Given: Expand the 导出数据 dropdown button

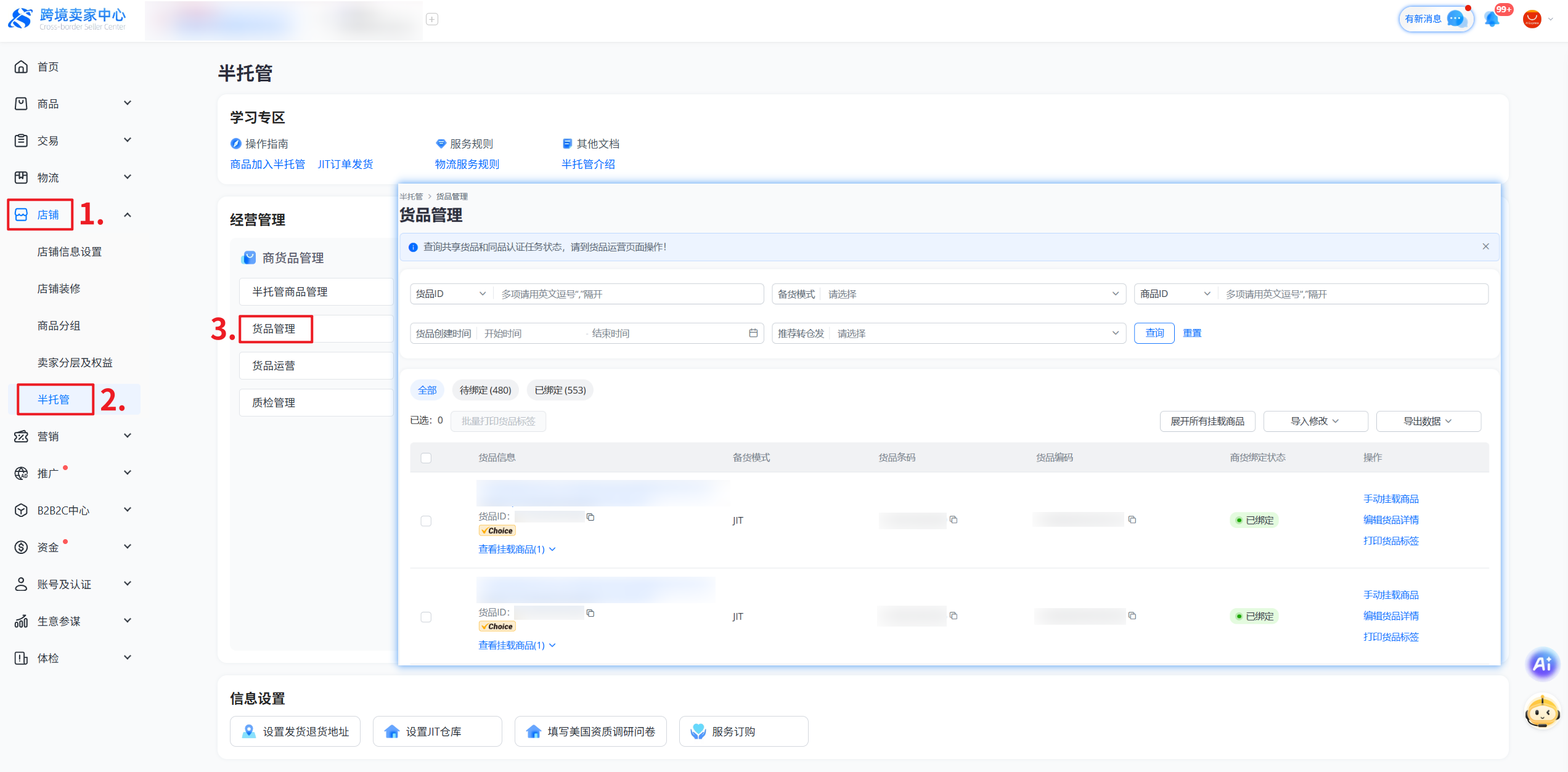Looking at the screenshot, I should pyautogui.click(x=1428, y=421).
